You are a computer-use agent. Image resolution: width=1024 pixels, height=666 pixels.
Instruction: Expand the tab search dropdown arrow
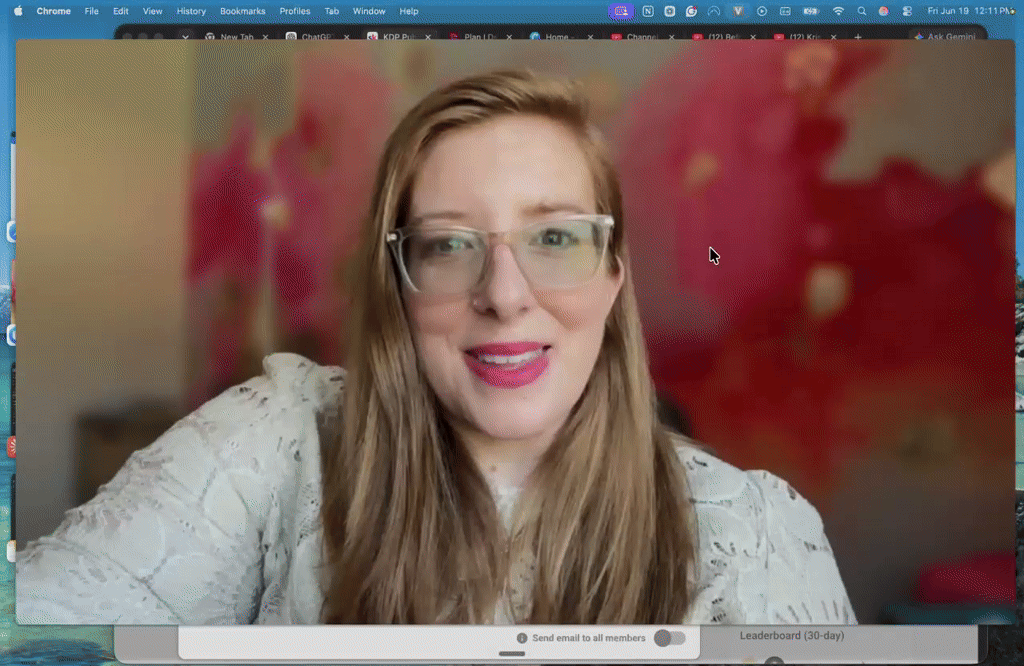[x=185, y=37]
